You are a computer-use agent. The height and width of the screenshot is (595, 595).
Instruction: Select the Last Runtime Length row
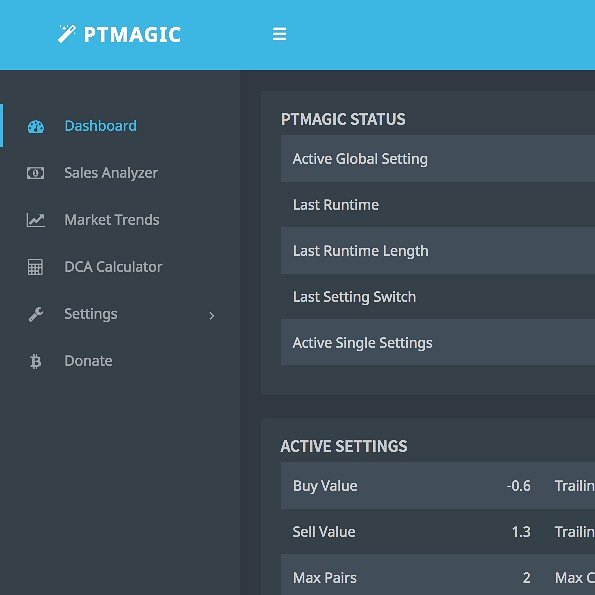pyautogui.click(x=438, y=251)
